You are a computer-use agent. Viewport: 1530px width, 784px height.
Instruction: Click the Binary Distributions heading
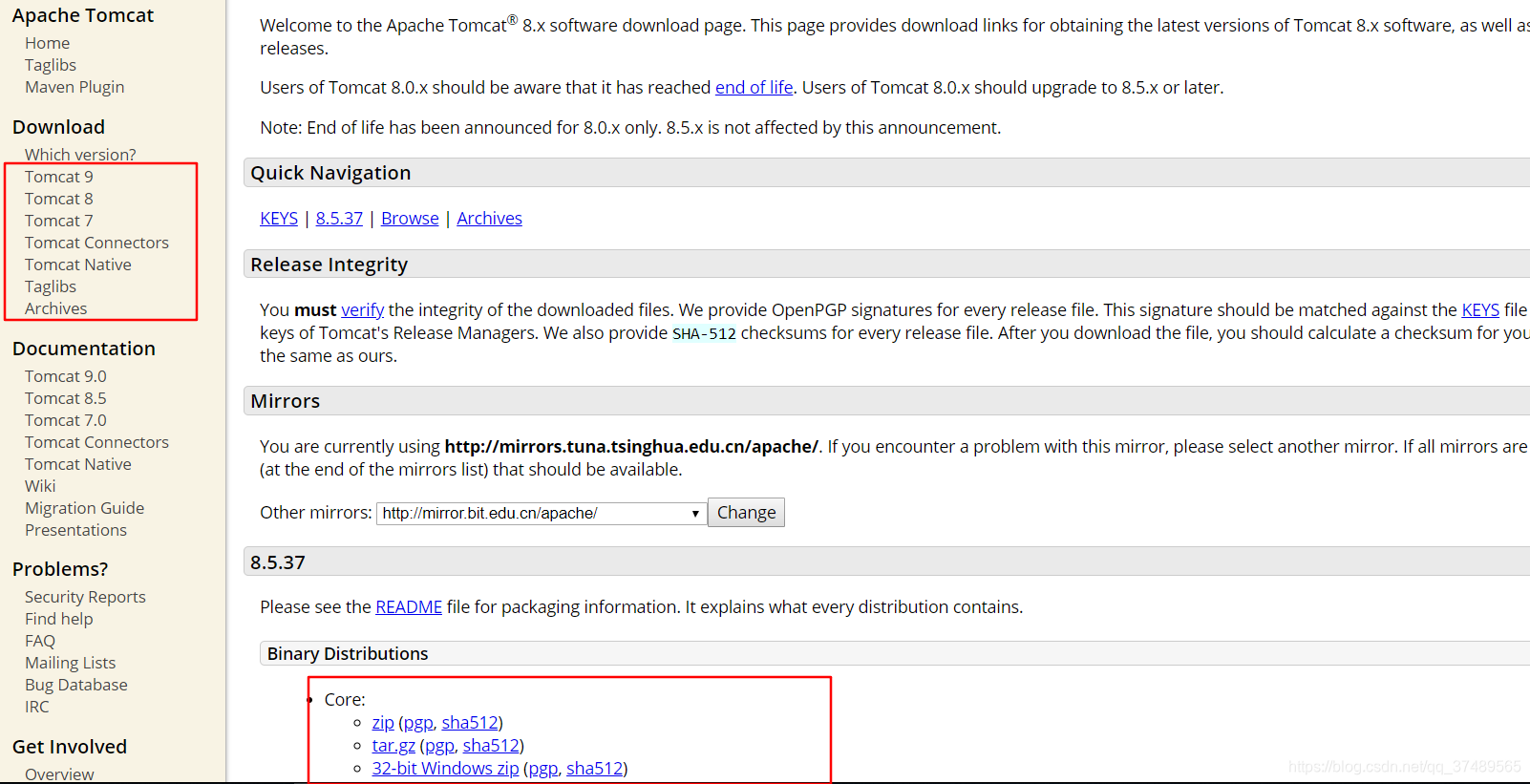pyautogui.click(x=348, y=654)
